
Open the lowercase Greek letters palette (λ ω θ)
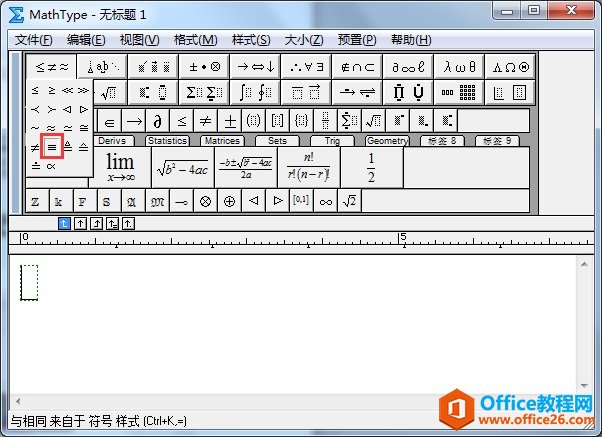460,66
